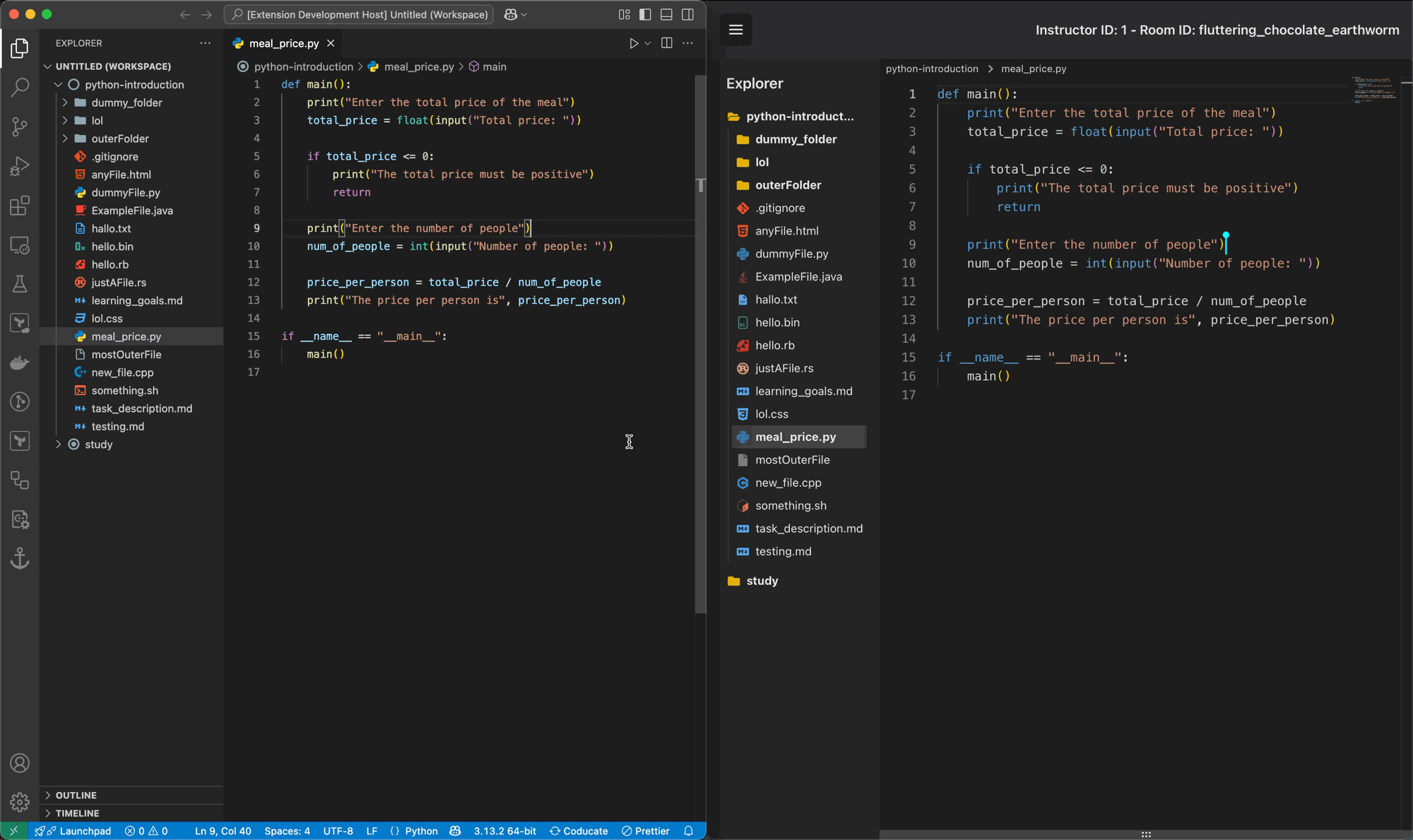Viewport: 1413px width, 840px height.
Task: Toggle the secondary side bar layout button
Action: coord(687,14)
